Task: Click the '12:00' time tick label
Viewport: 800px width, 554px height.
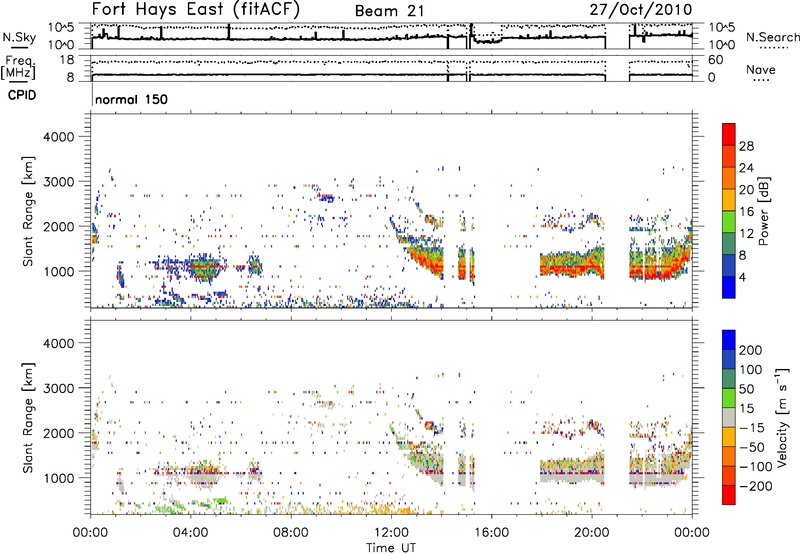Action: pos(391,533)
